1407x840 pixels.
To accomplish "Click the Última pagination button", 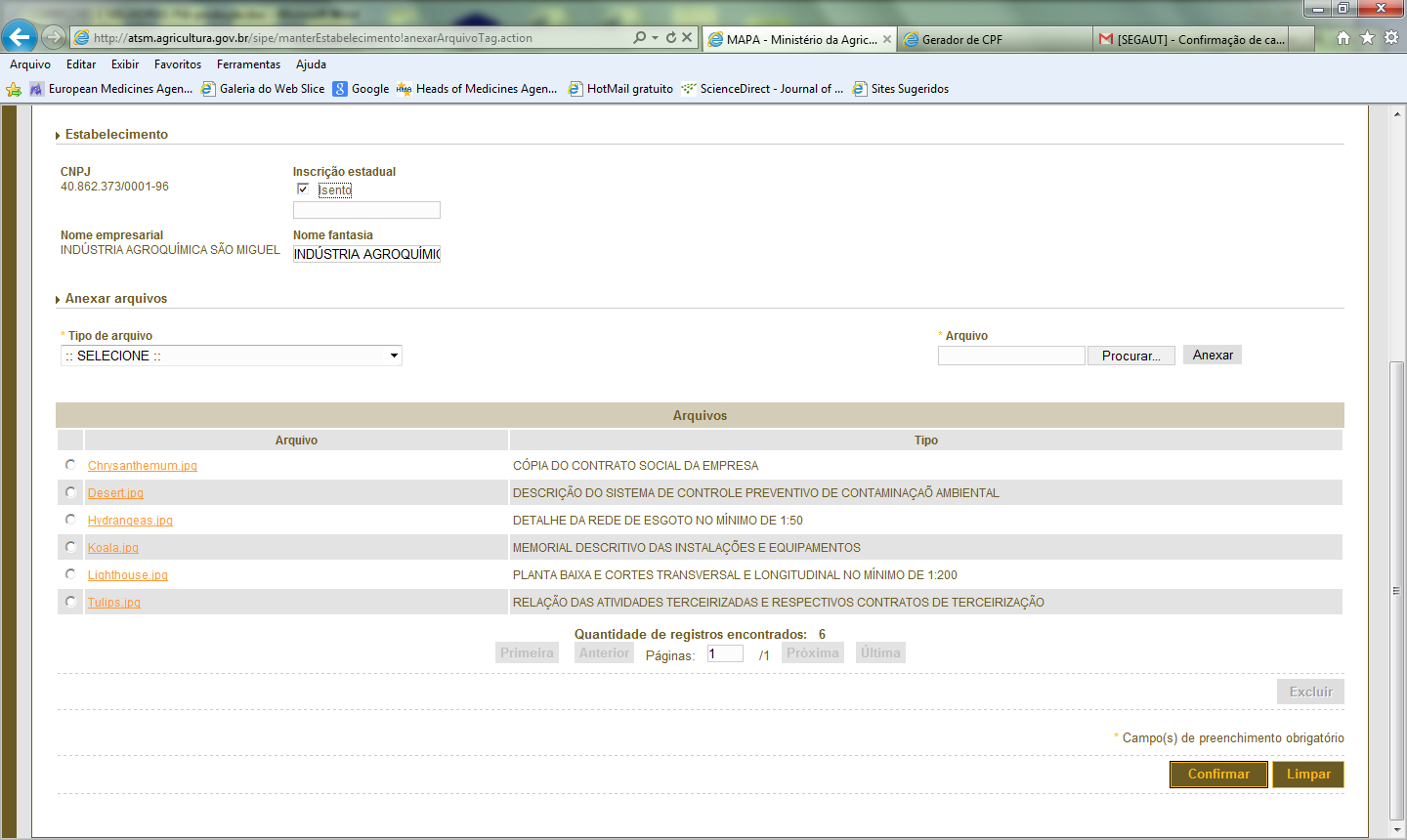I will [880, 652].
